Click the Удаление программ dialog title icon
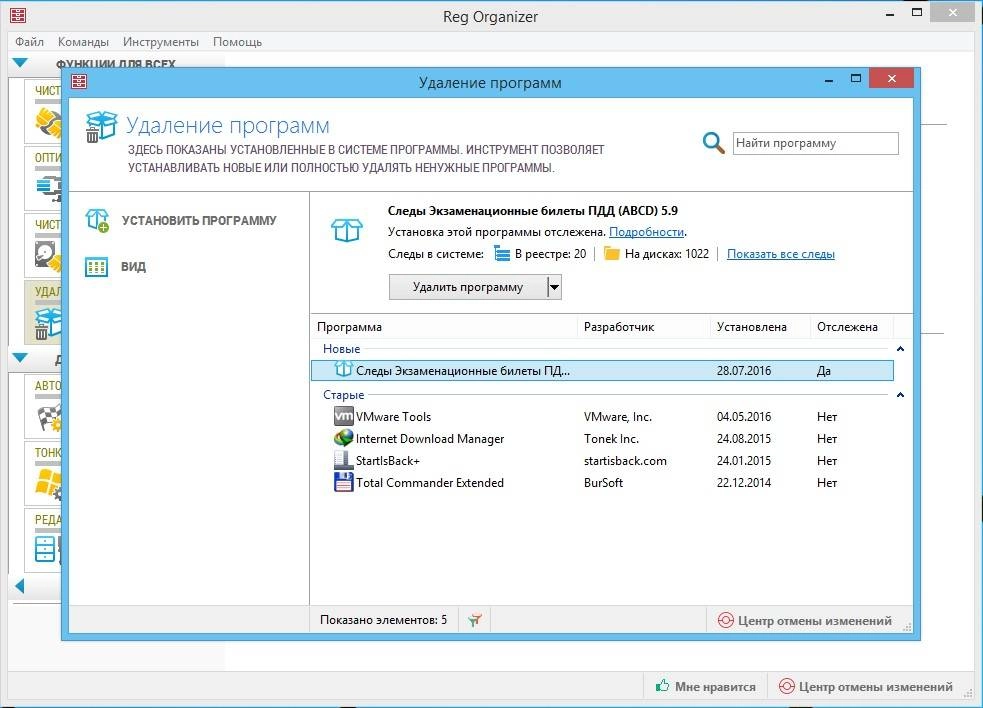Image resolution: width=983 pixels, height=708 pixels. (79, 82)
